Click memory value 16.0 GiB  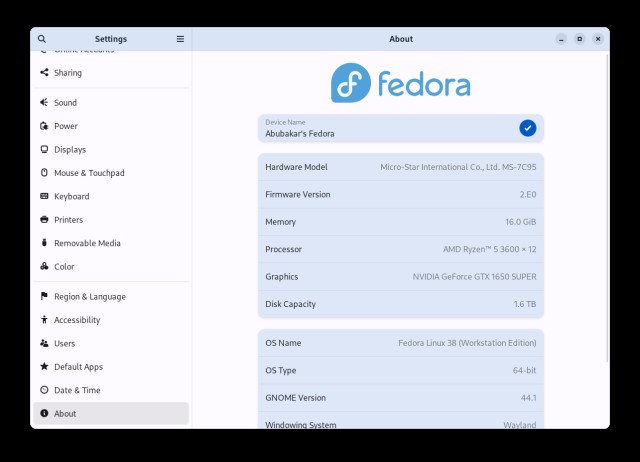(x=520, y=222)
